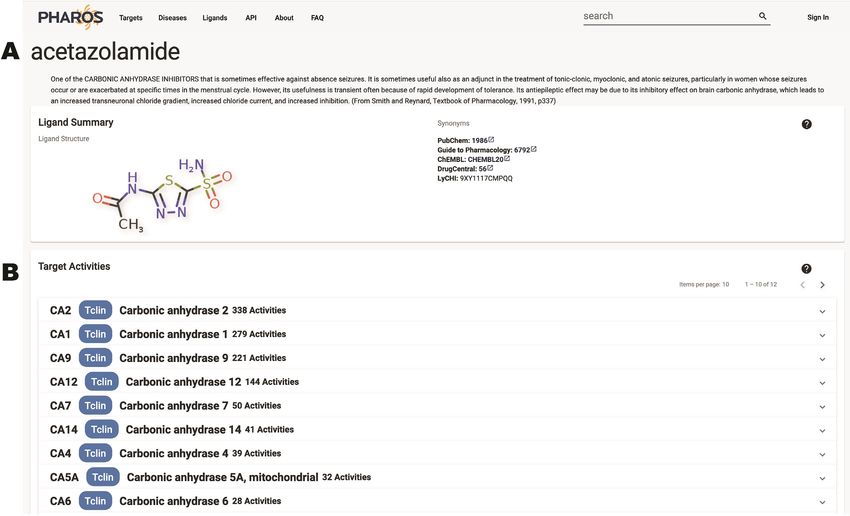This screenshot has width=850, height=516.
Task: Click the 1 – 10 of 12 range label
Action: tap(761, 285)
